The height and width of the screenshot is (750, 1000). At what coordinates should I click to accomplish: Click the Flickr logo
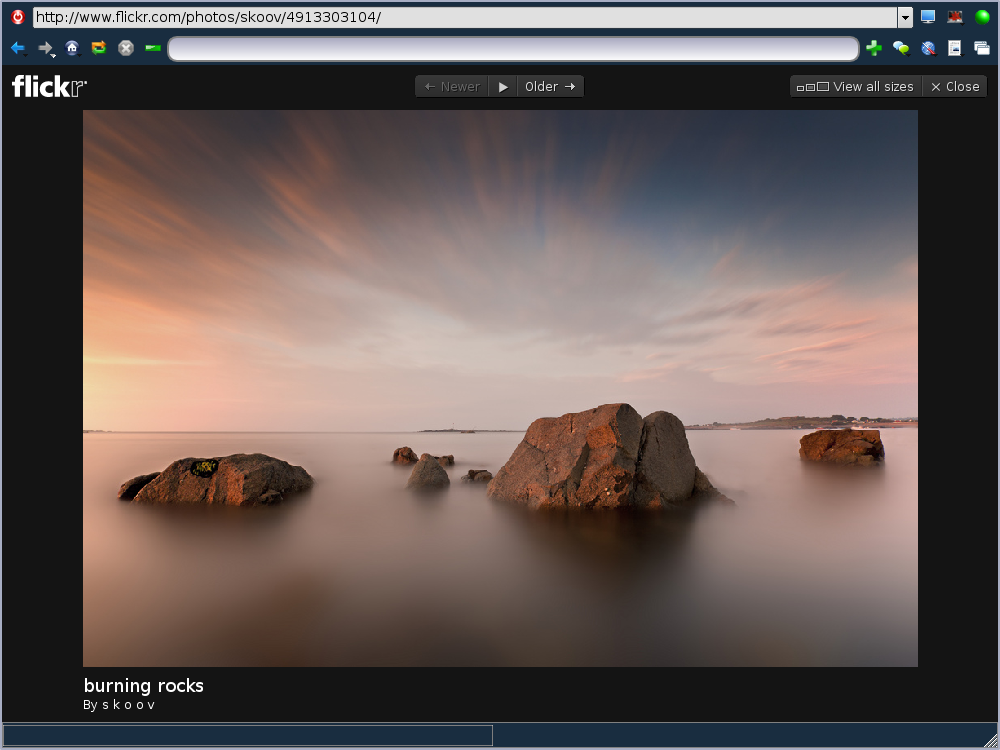tap(49, 87)
